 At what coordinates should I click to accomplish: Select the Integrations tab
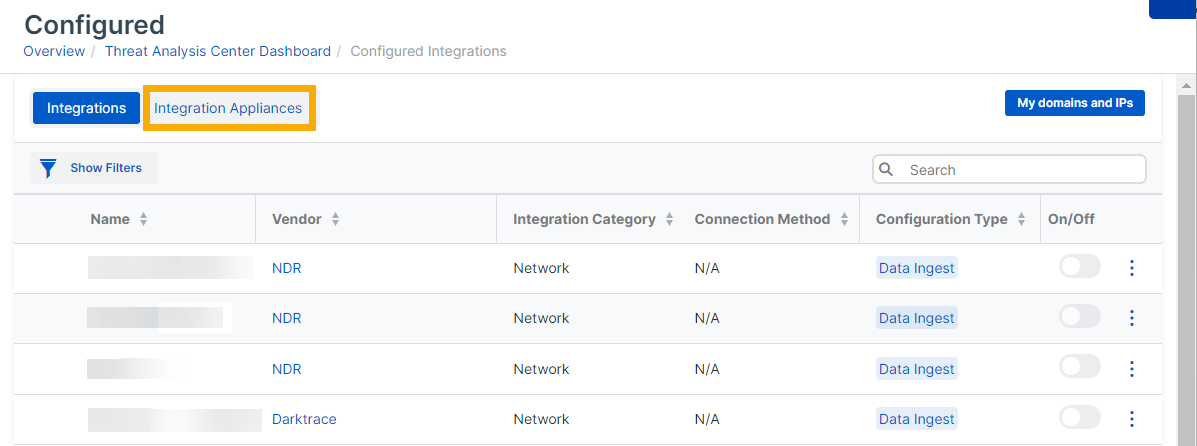pos(86,108)
